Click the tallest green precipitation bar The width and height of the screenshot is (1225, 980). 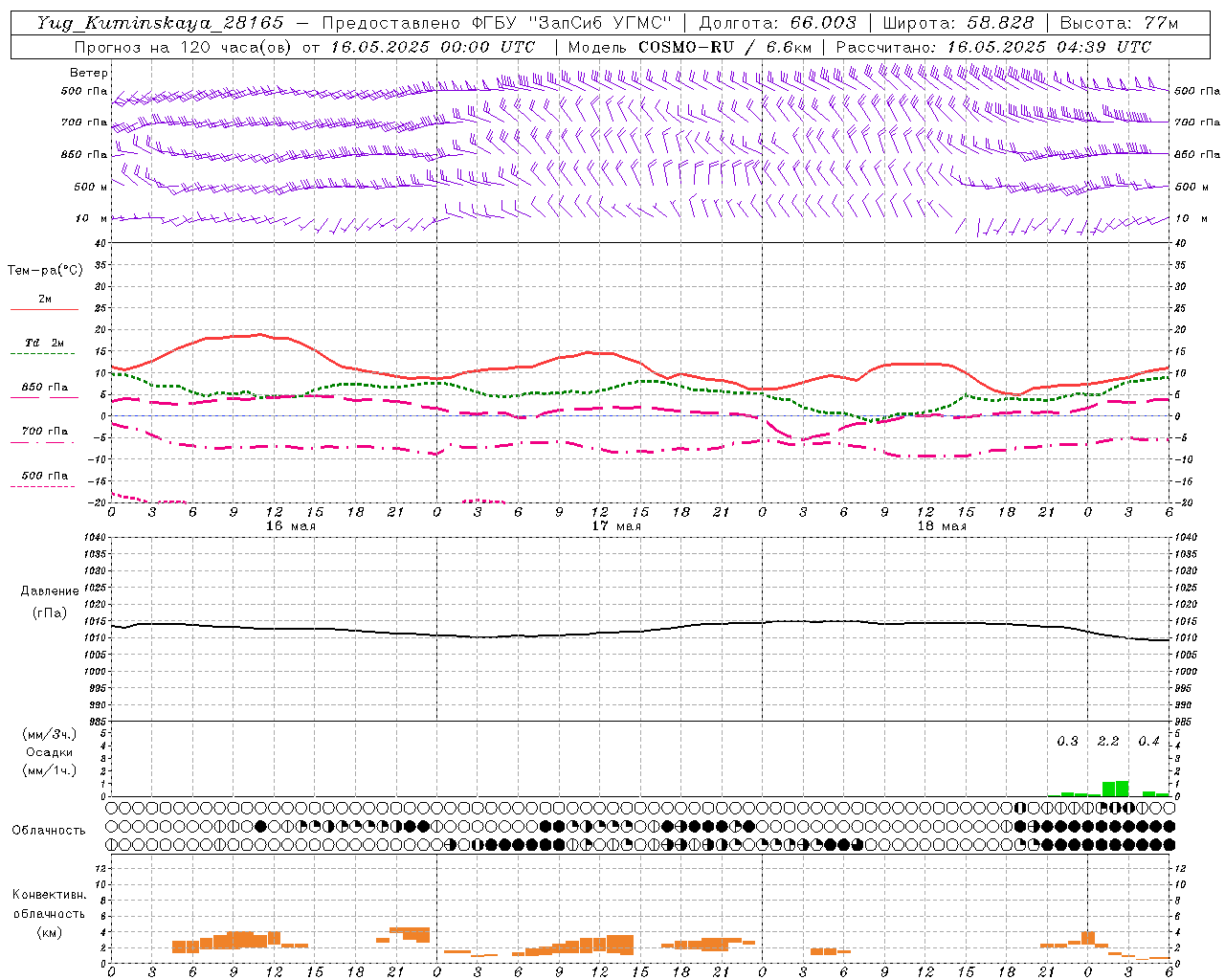click(1122, 789)
